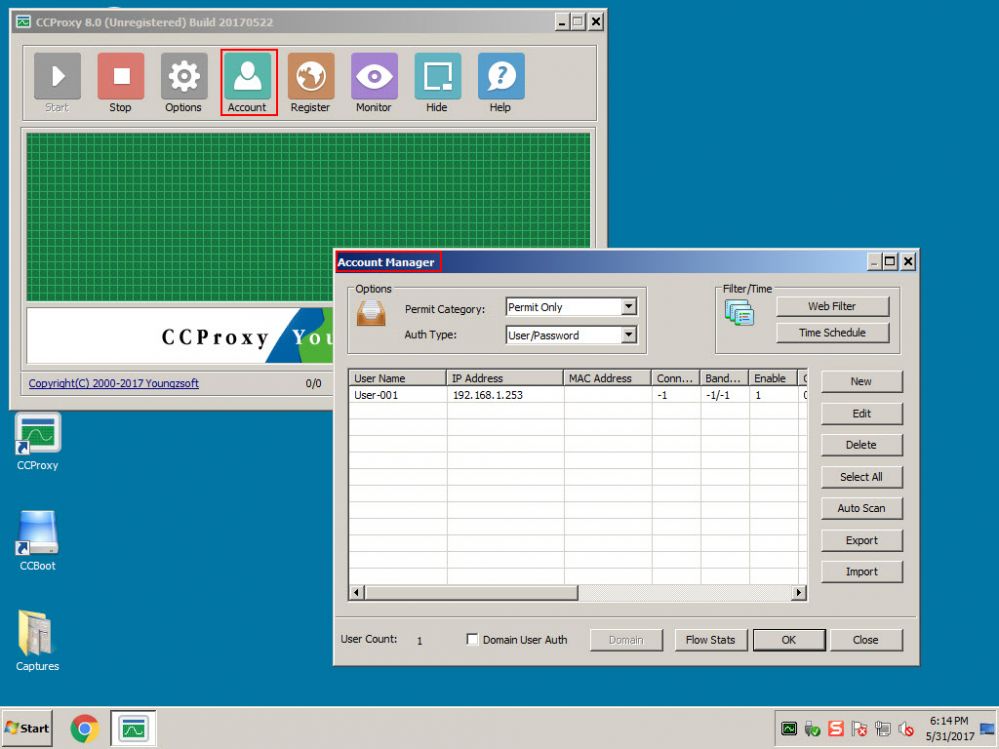The image size is (999, 749).
Task: Click the taskbar clock showing 6:14 PM
Action: [949, 729]
